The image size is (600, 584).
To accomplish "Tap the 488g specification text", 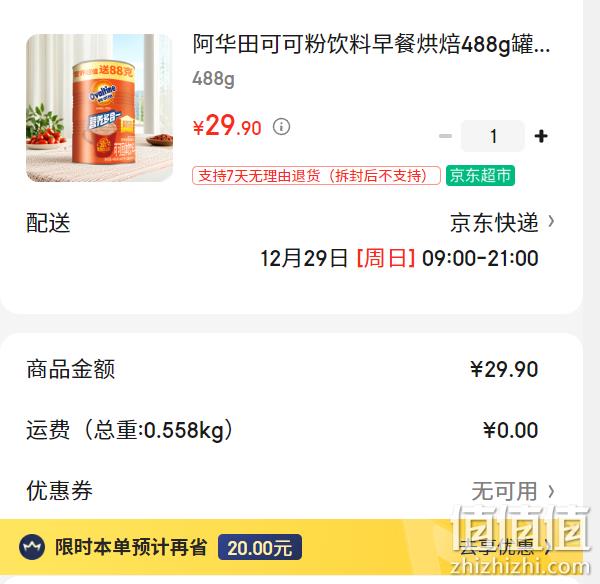I will 213,79.
